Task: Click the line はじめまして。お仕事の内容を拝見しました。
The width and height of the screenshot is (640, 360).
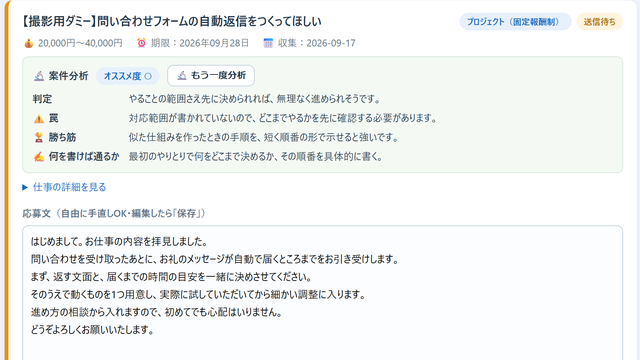Action: [119, 242]
